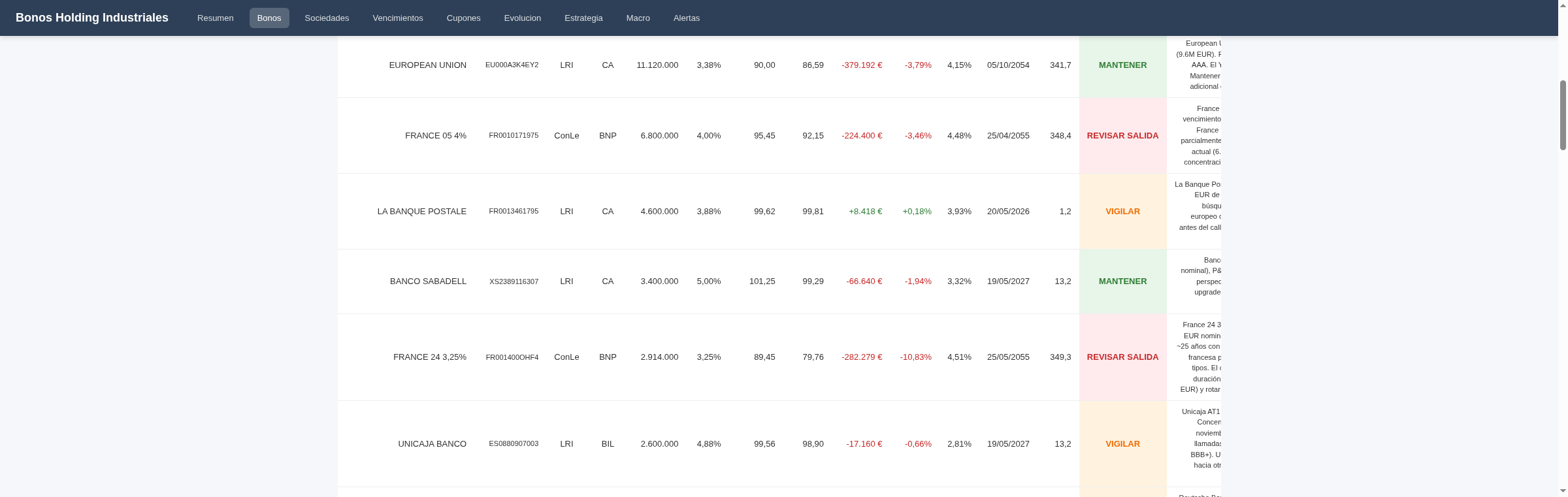Select VIGILAR status for Unicaja Banco

click(x=1122, y=444)
